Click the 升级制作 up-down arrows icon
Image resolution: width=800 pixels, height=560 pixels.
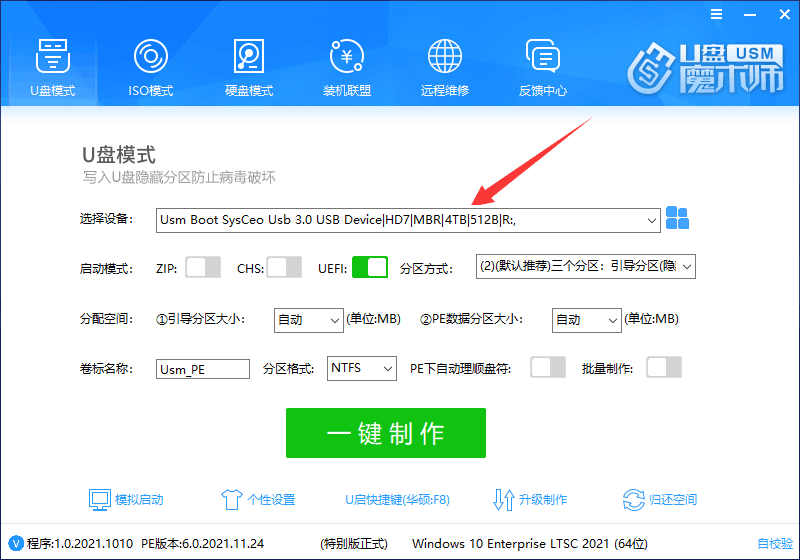pyautogui.click(x=504, y=500)
